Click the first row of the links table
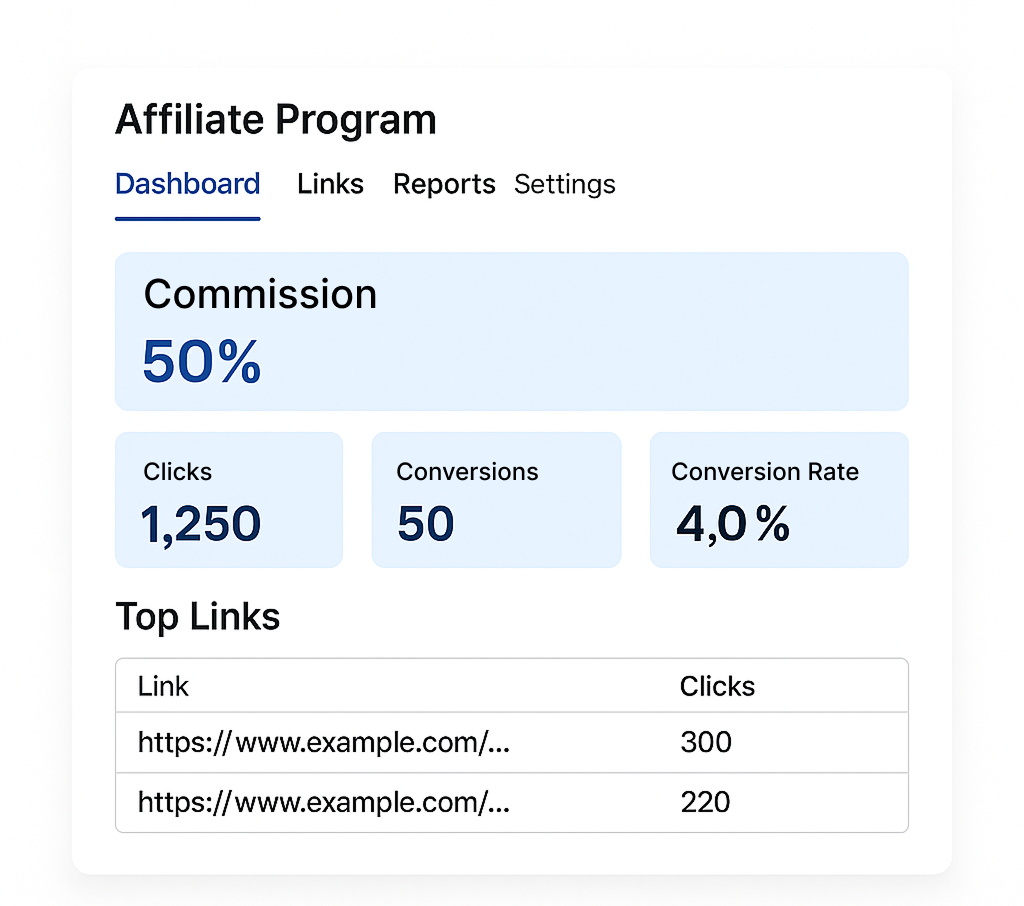This screenshot has height=906, width=1024. click(512, 743)
